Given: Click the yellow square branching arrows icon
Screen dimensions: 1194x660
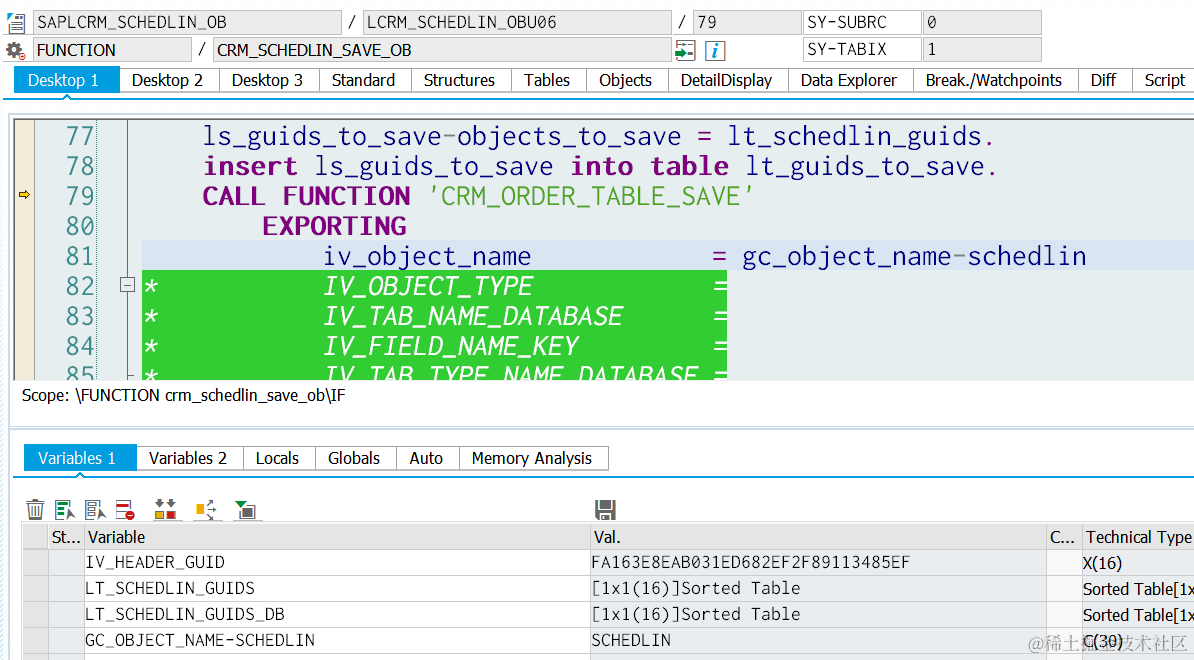Looking at the screenshot, I should click(x=206, y=509).
